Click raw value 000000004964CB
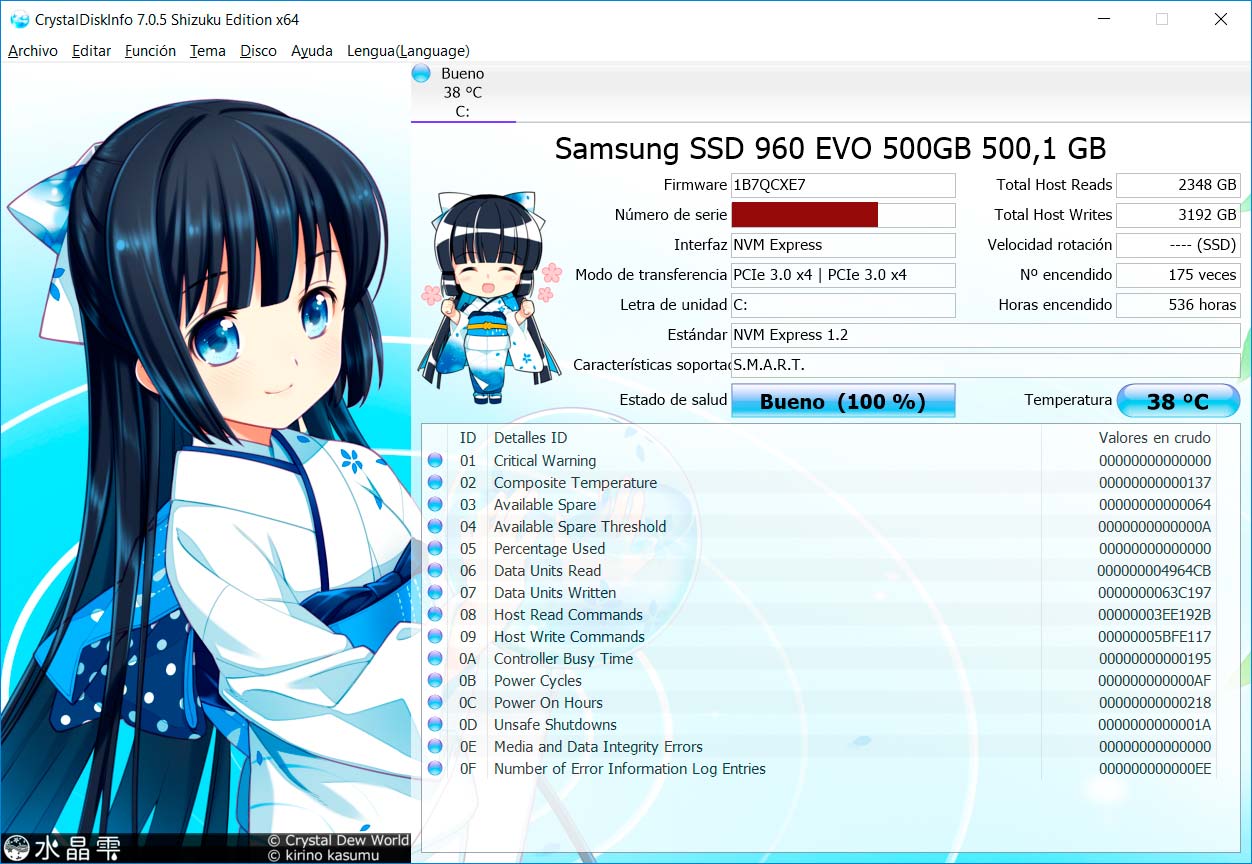This screenshot has width=1252, height=864. (1154, 571)
